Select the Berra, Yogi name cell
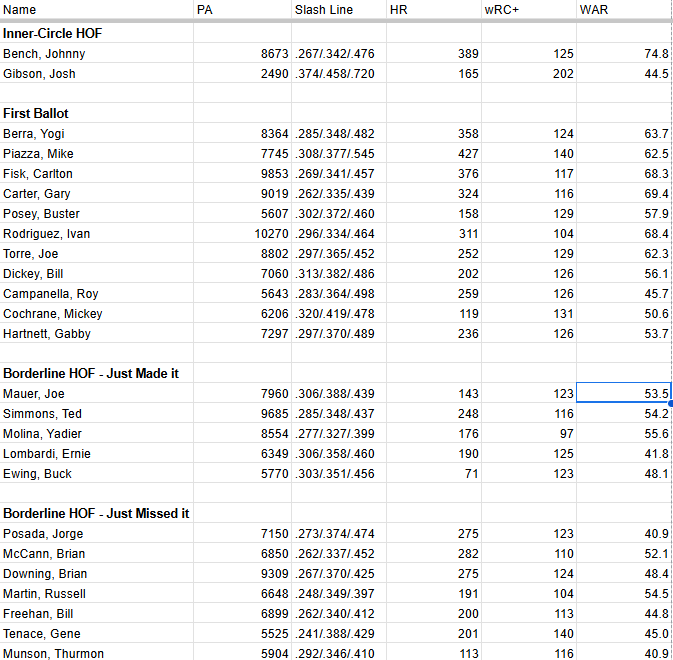The height and width of the screenshot is (660, 673). [x=97, y=133]
